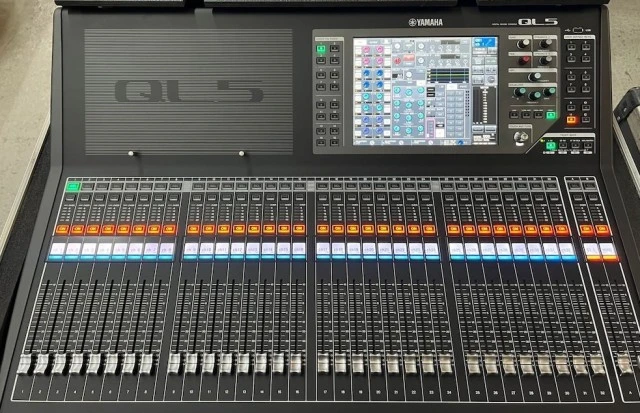
Task: Select the master fader on strip A
Action: coord(625,365)
